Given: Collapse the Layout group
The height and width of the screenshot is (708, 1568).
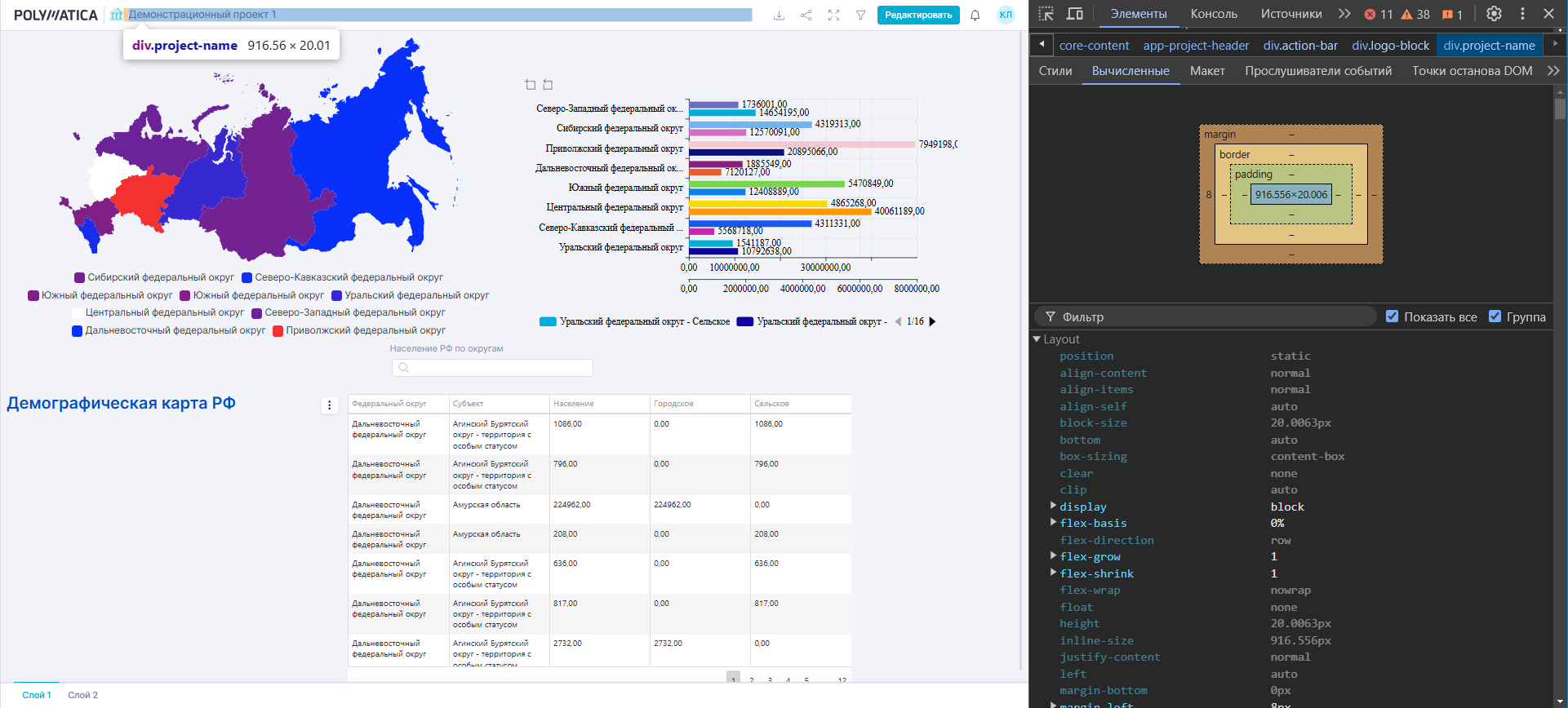Looking at the screenshot, I should [1037, 339].
